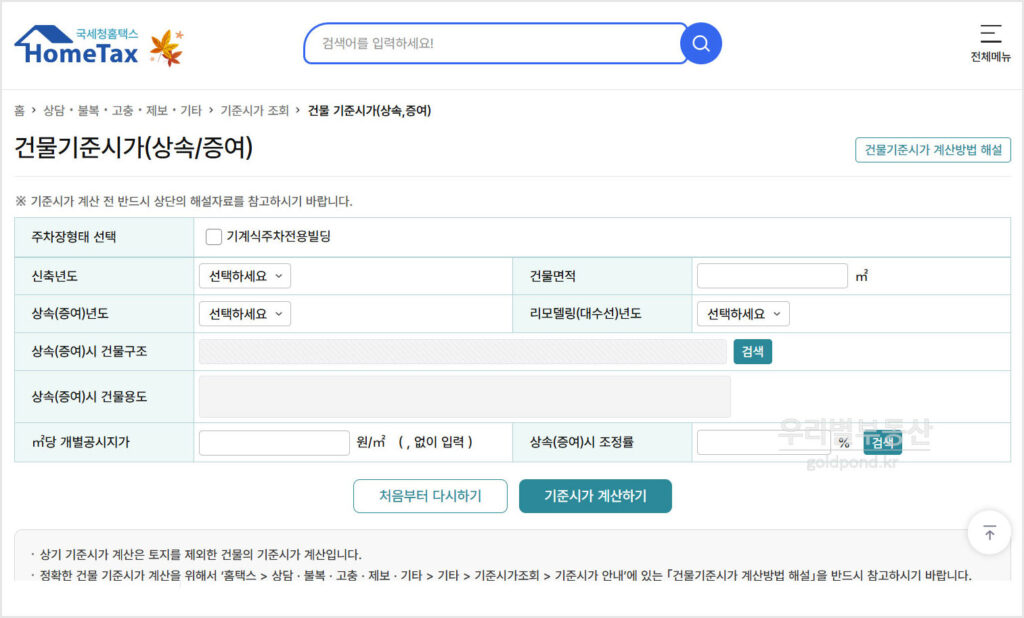Image resolution: width=1024 pixels, height=618 pixels.
Task: Open the 전체메뉴 hamburger menu
Action: (x=990, y=43)
